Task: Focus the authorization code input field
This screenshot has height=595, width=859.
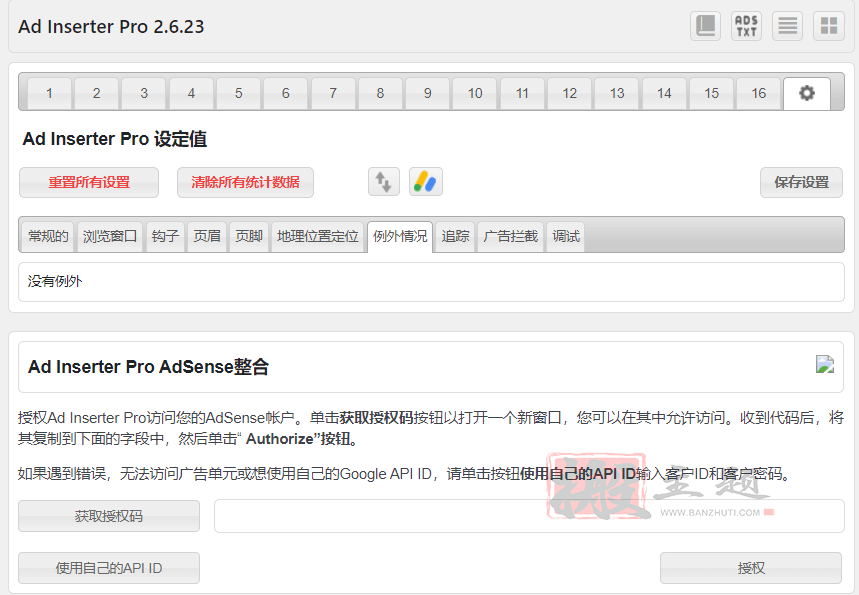Action: pyautogui.click(x=529, y=516)
